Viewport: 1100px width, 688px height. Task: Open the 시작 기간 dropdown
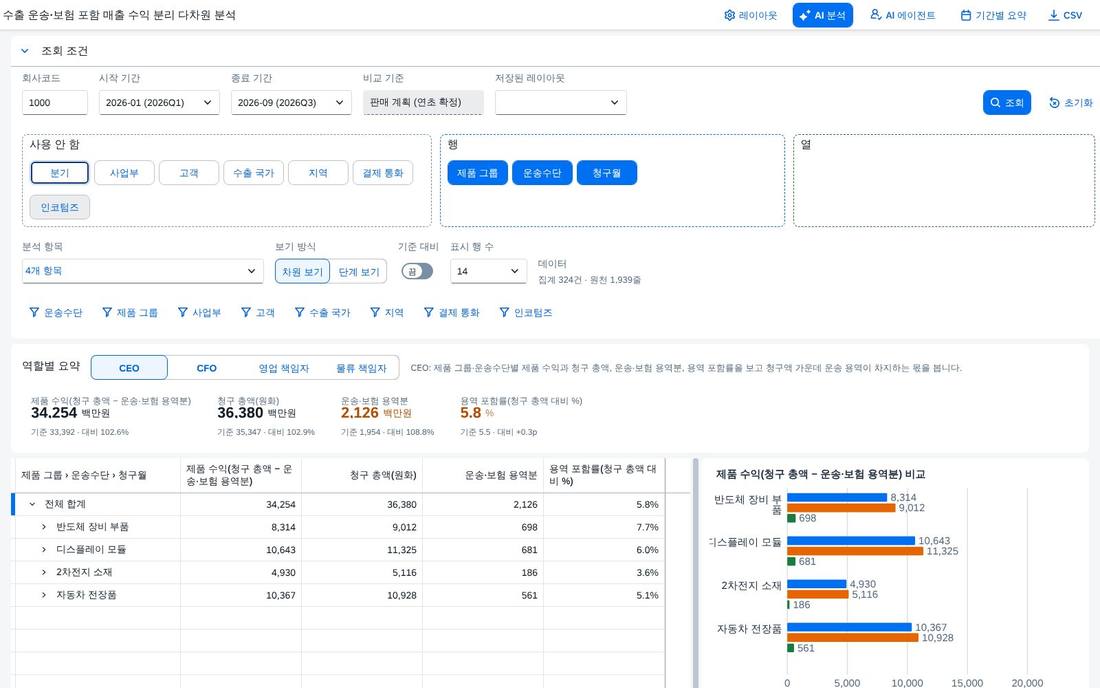(159, 102)
